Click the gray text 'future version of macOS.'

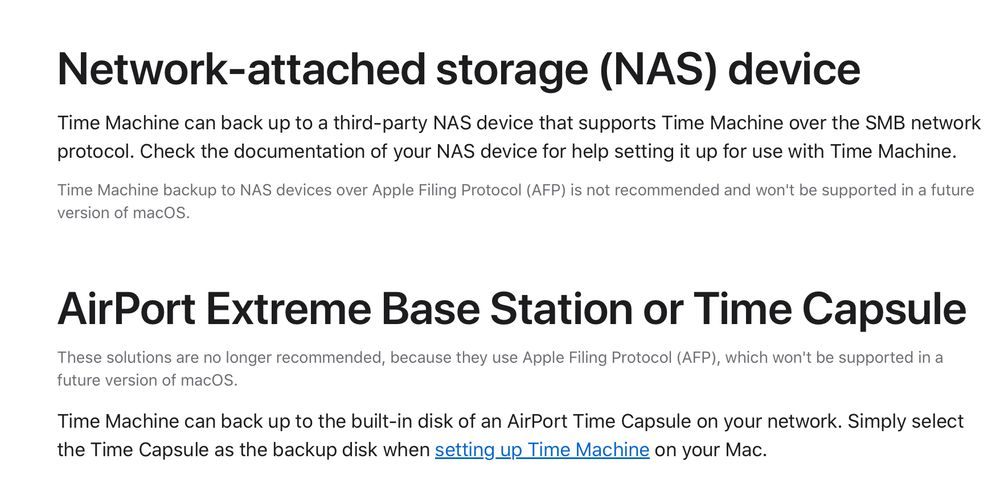pos(147,381)
